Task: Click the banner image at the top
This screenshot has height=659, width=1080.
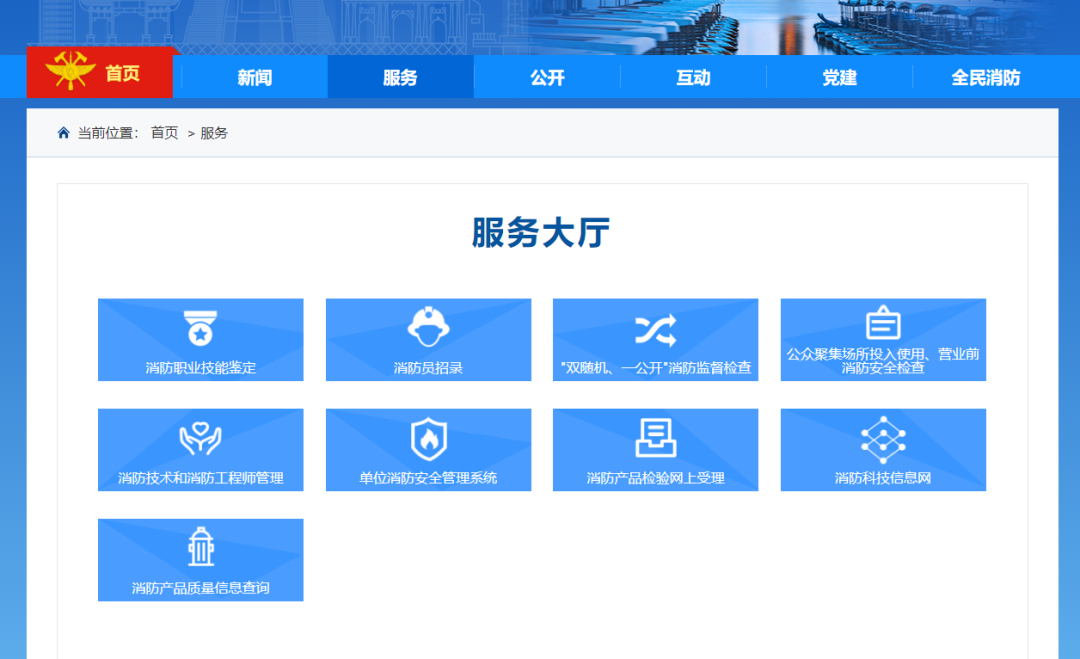Action: [x=540, y=24]
